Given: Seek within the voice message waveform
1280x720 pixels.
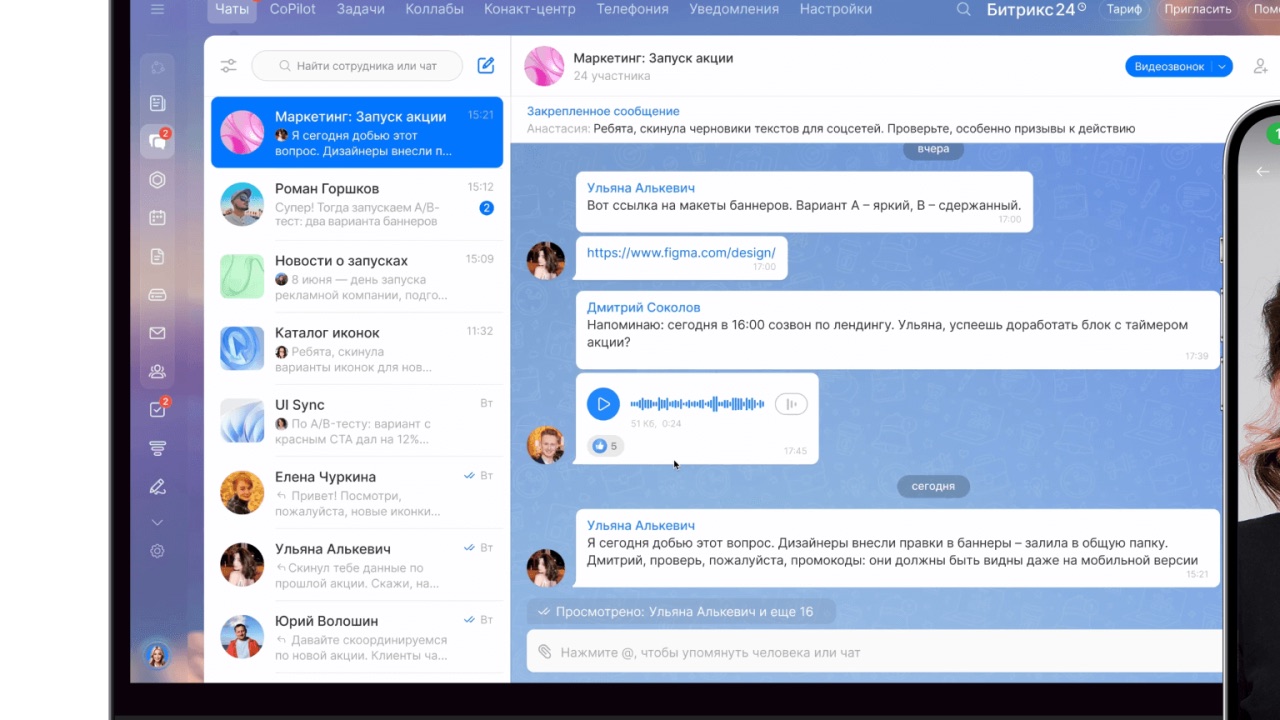Looking at the screenshot, I should click(x=698, y=404).
